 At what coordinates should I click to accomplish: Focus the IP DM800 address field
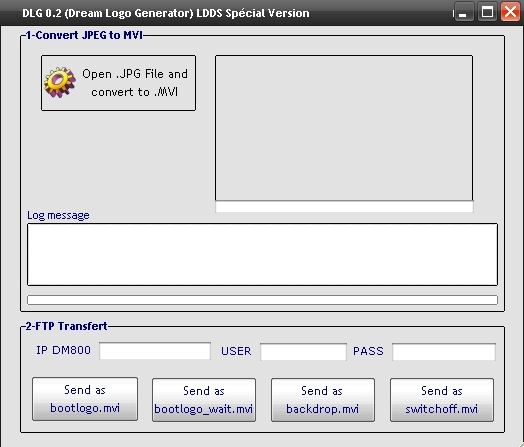[155, 351]
